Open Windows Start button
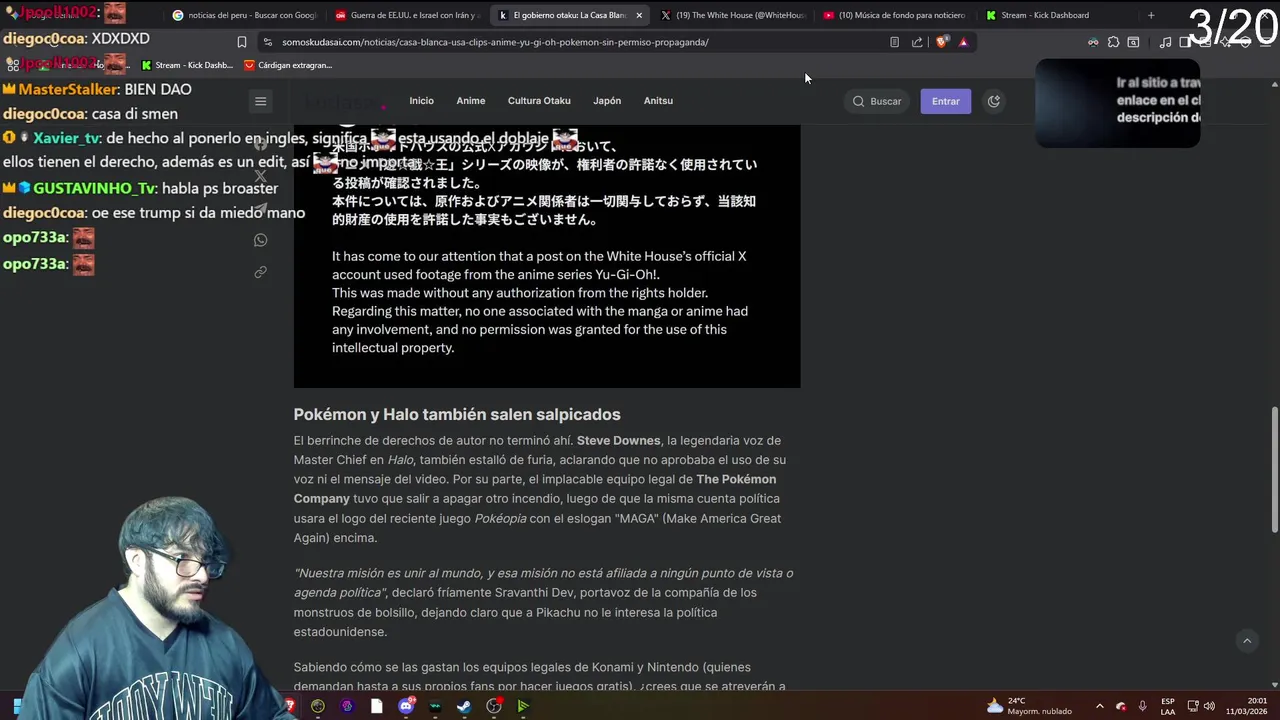The image size is (1280, 720). pyautogui.click(x=16, y=706)
